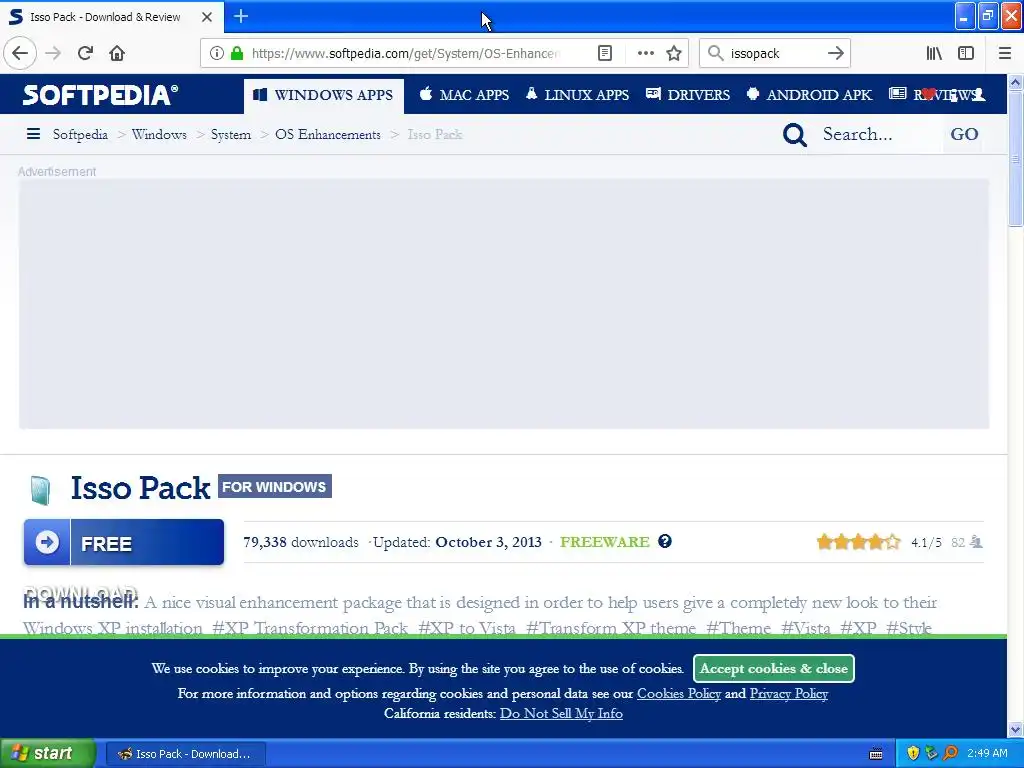
Task: Click OS Enhancements breadcrumb link
Action: (x=328, y=135)
